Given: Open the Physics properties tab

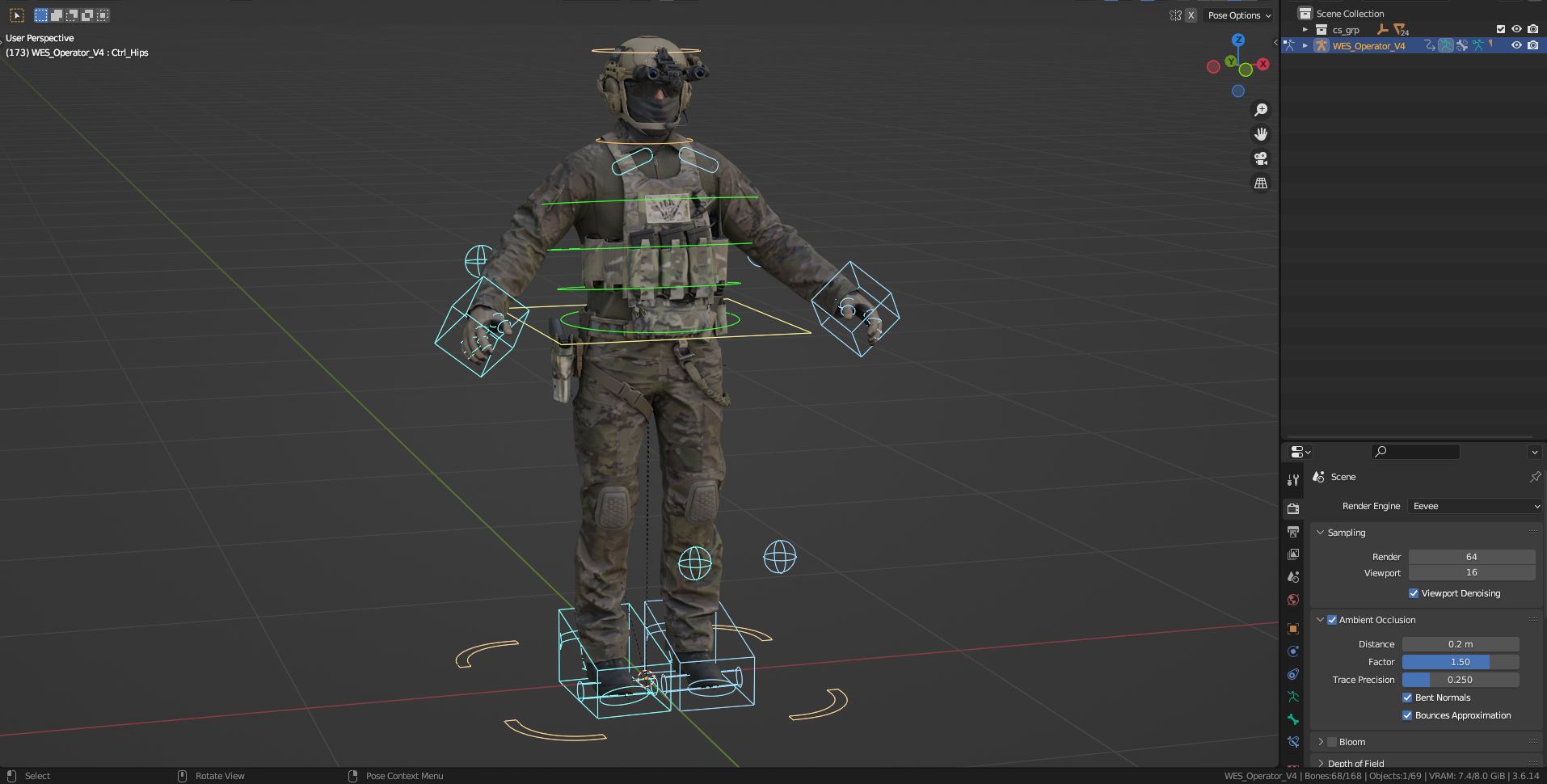Looking at the screenshot, I should [x=1293, y=651].
